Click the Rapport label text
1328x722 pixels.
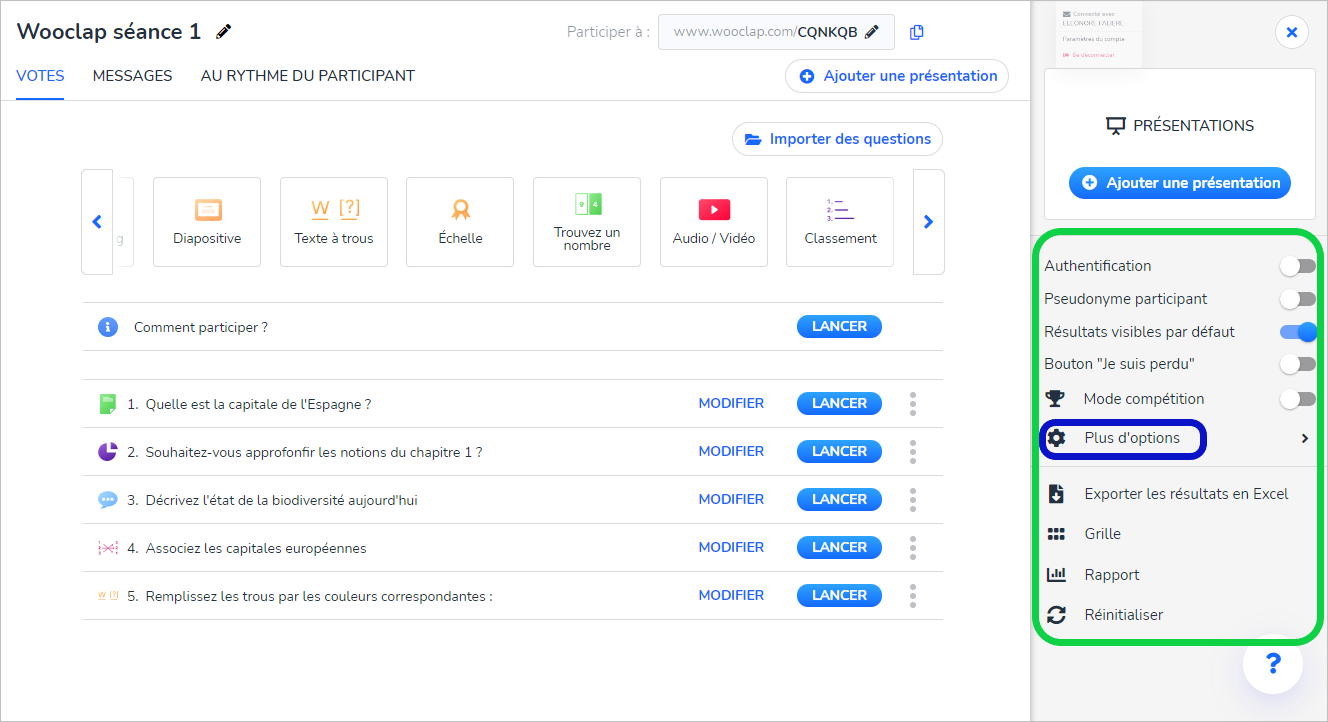coord(1112,575)
